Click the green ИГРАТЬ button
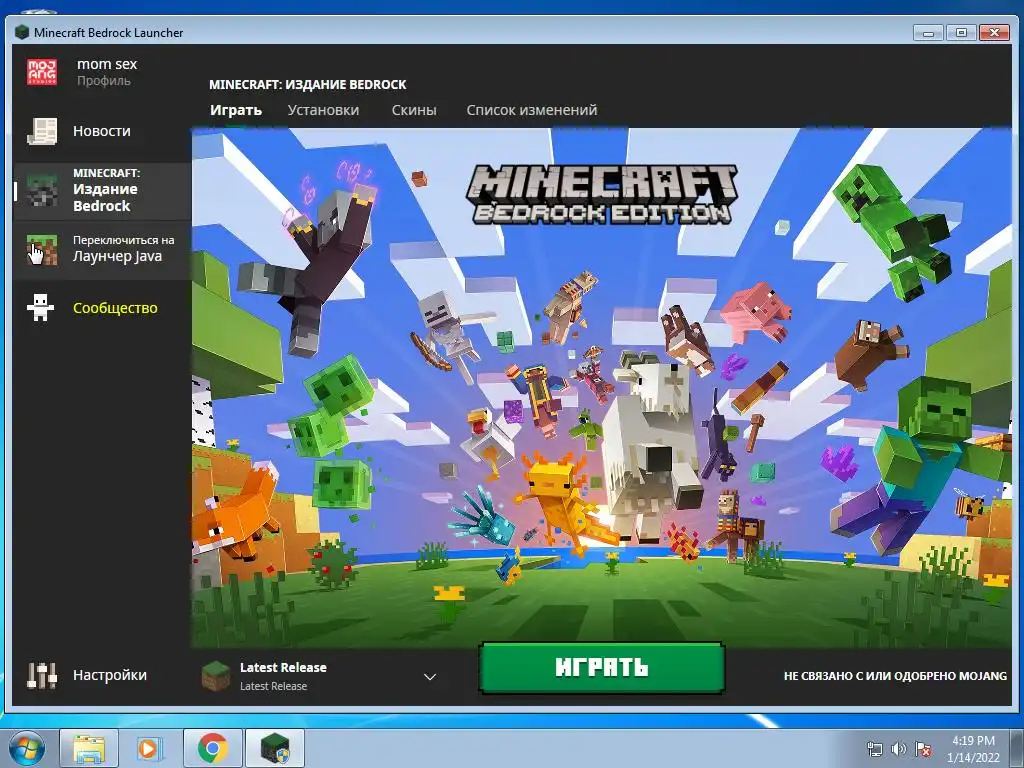Screen dimensions: 1024x768 pos(601,667)
